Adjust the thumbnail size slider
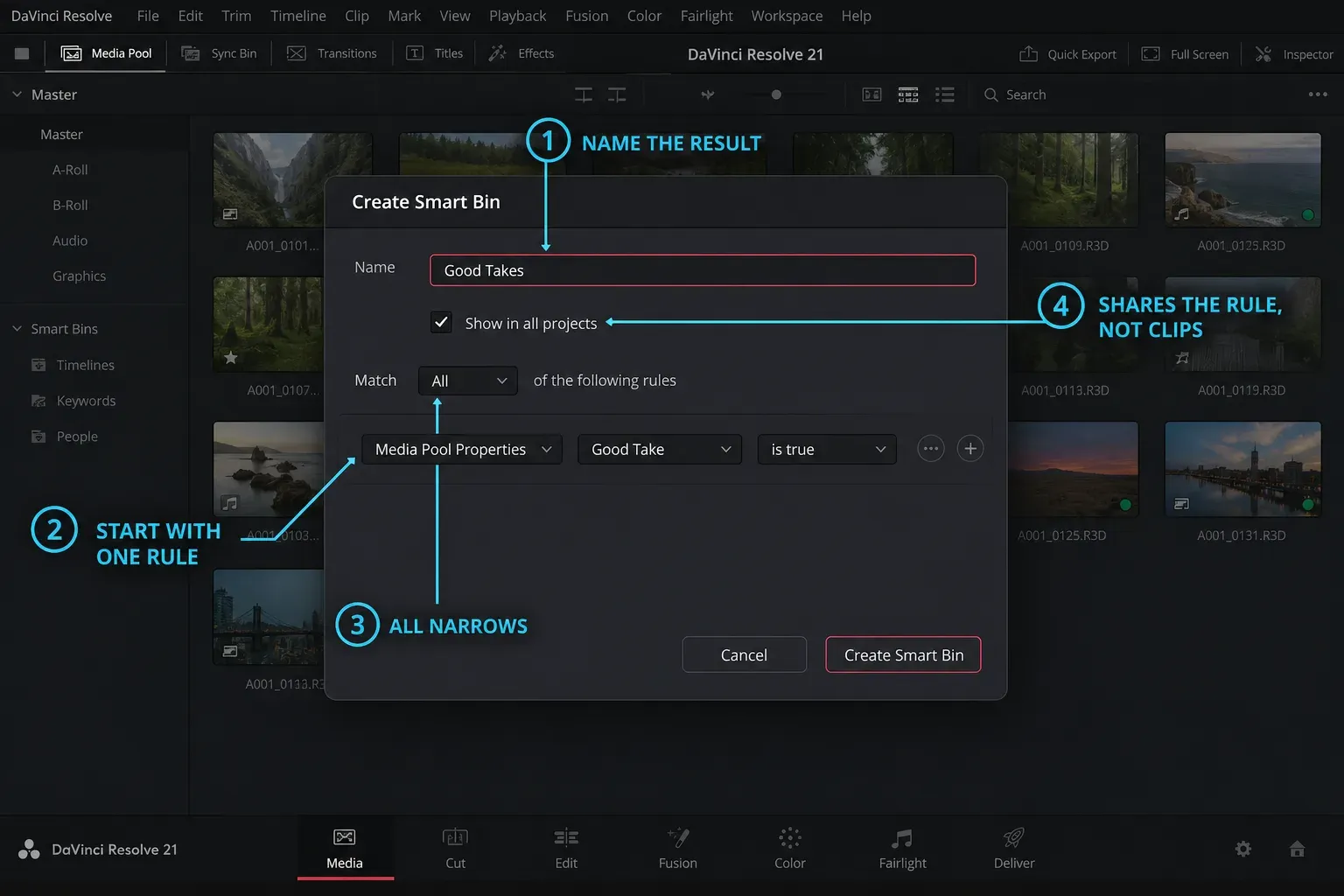The width and height of the screenshot is (1344, 896). (x=776, y=94)
